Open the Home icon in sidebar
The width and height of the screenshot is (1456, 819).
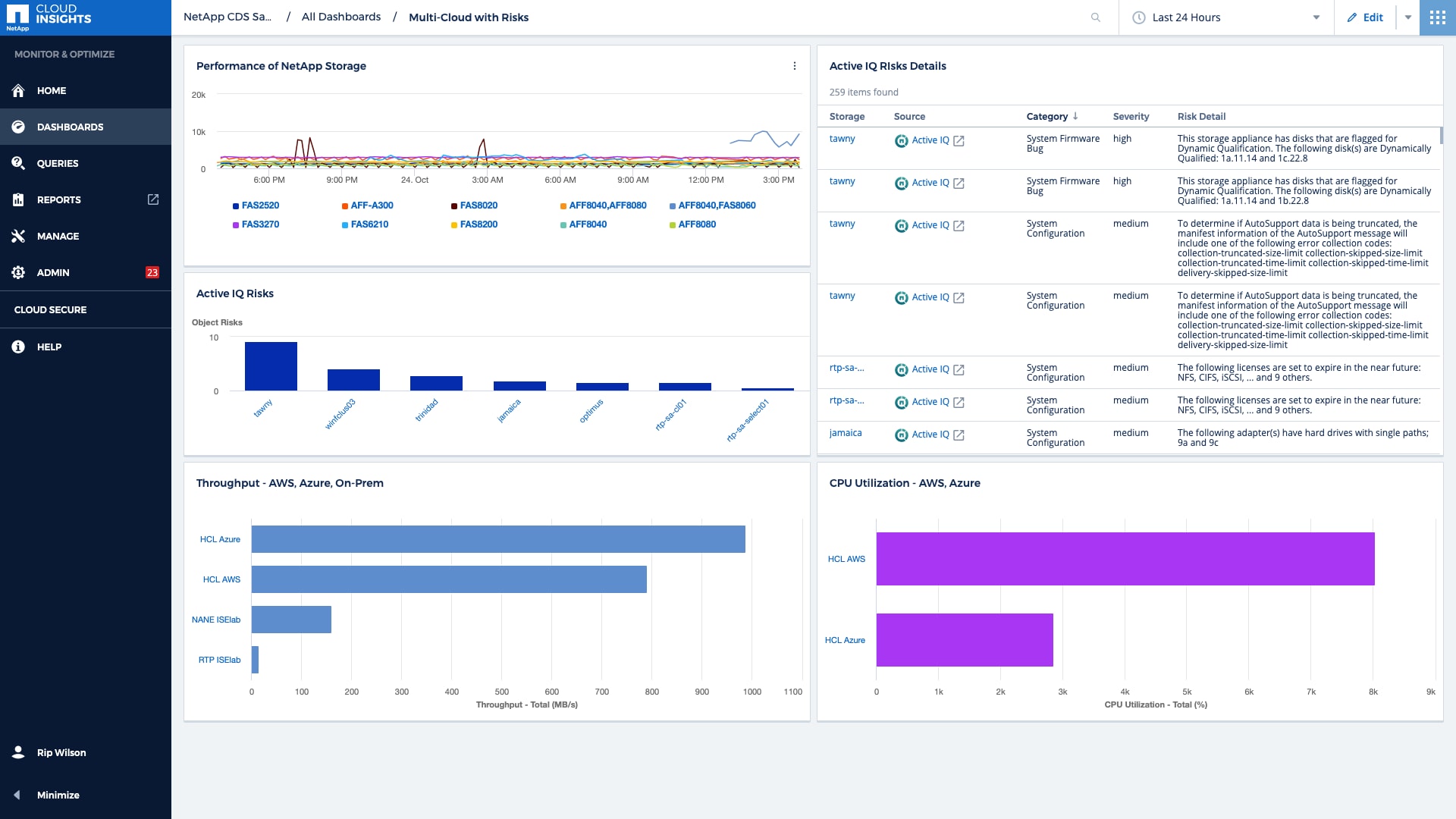pyautogui.click(x=18, y=91)
